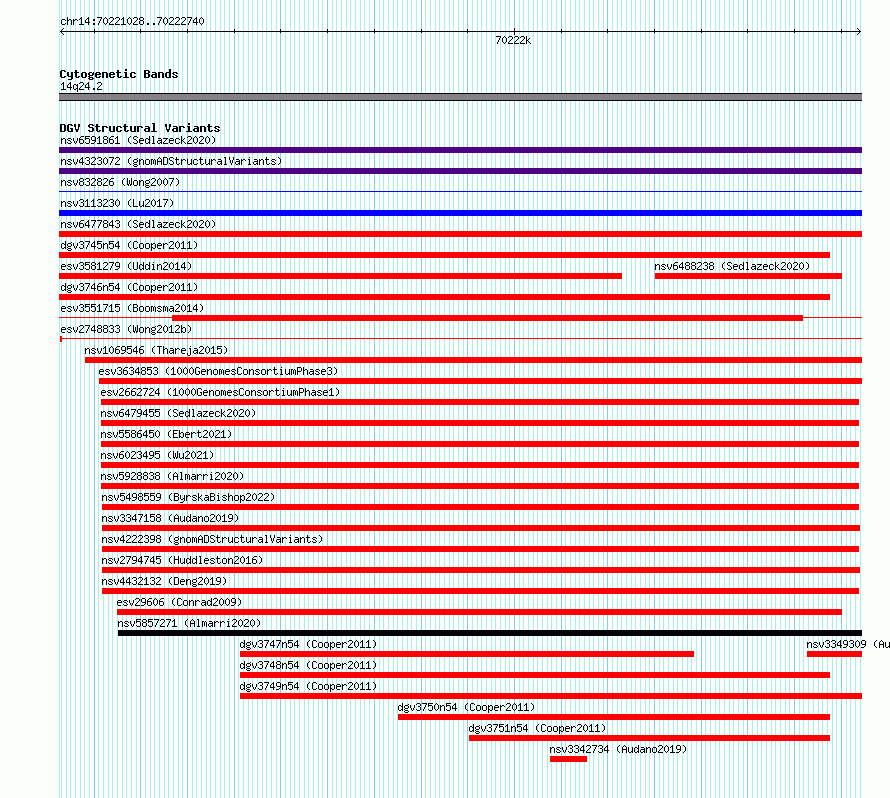Viewport: 890px width, 798px height.
Task: Click the blue nsv3113230 (Lu2017) bar
Action: [x=460, y=213]
